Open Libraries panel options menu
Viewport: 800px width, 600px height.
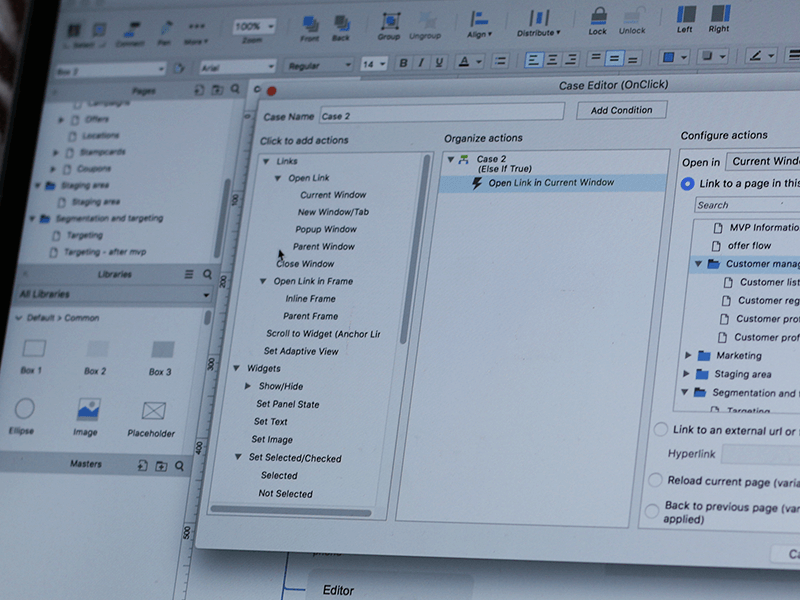(x=189, y=274)
